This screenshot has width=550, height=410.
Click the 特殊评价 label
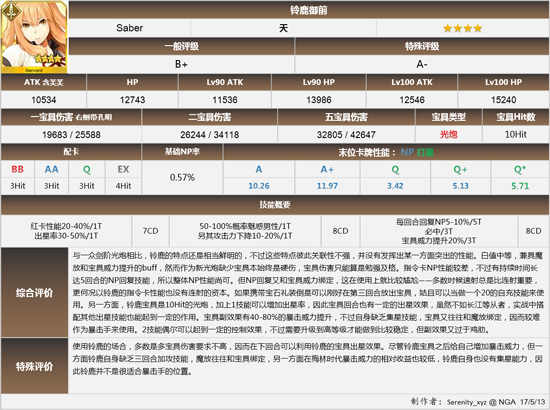tap(34, 367)
